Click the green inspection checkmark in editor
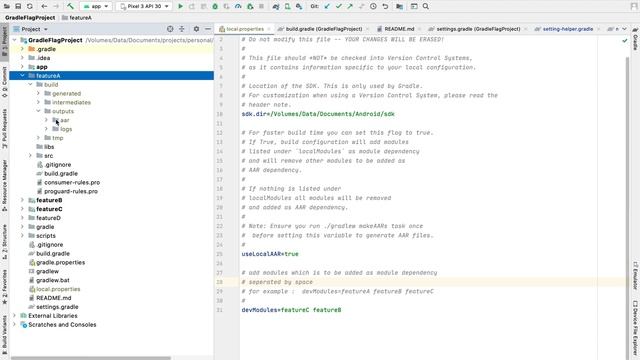This screenshot has width=640, height=360. (x=624, y=40)
